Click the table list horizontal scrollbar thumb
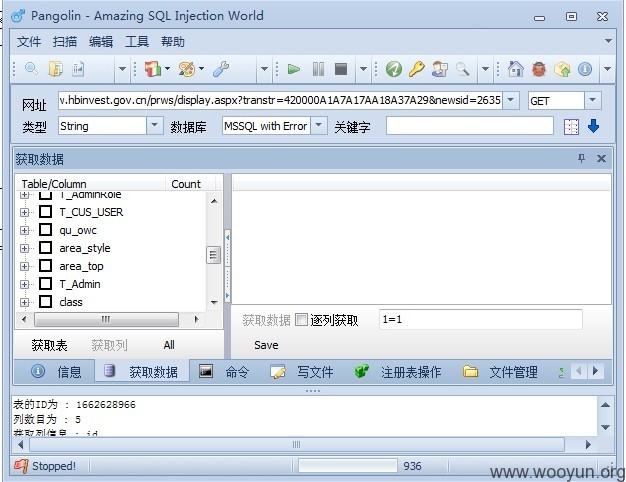 coord(106,319)
